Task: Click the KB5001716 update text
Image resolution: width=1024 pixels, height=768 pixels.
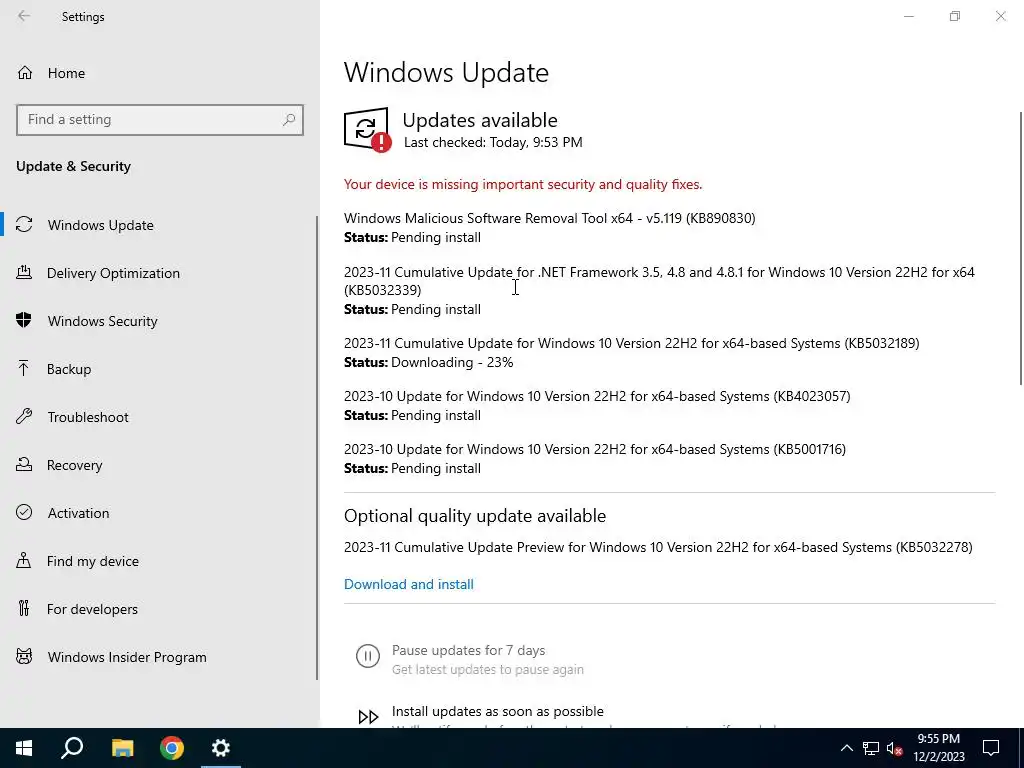Action: click(x=595, y=449)
